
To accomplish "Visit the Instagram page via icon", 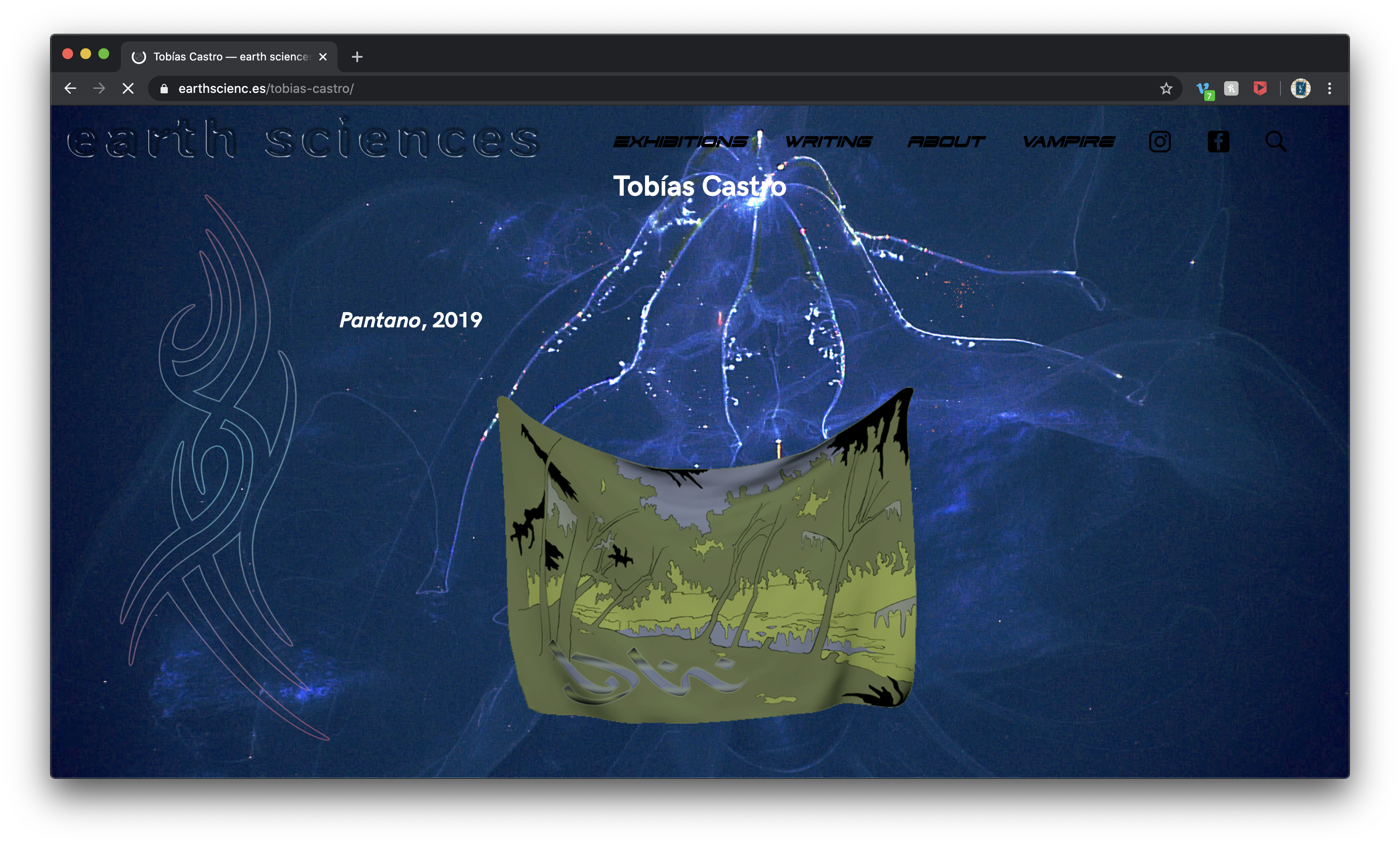I will pyautogui.click(x=1160, y=142).
